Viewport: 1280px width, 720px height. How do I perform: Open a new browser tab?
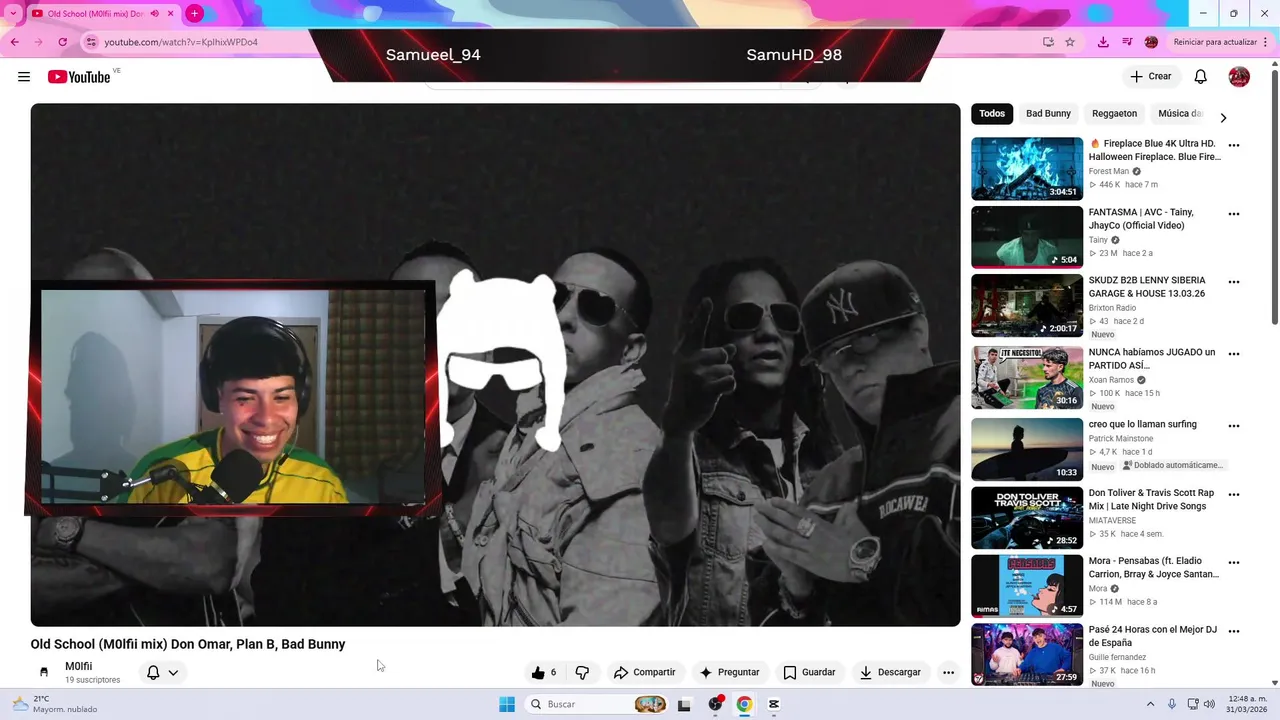click(194, 14)
